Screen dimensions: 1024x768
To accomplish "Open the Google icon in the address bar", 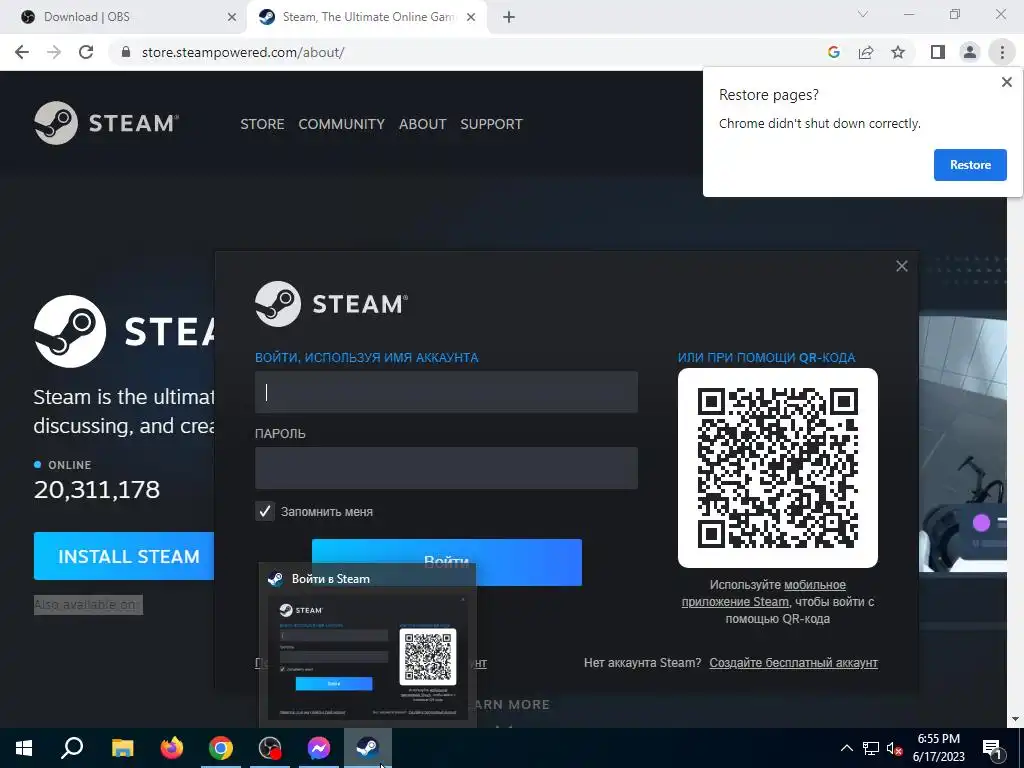I will click(x=833, y=52).
